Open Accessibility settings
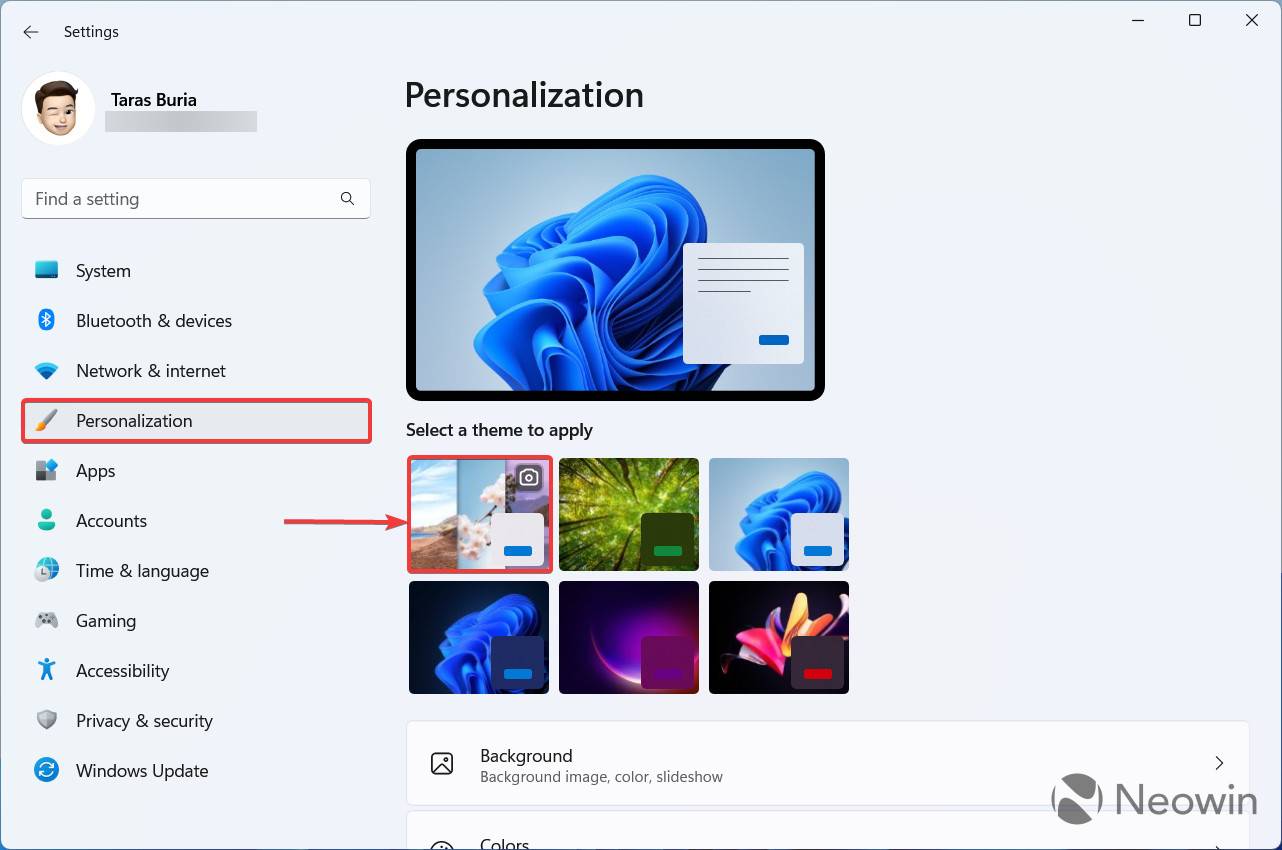Viewport: 1282px width, 850px height. 122,670
